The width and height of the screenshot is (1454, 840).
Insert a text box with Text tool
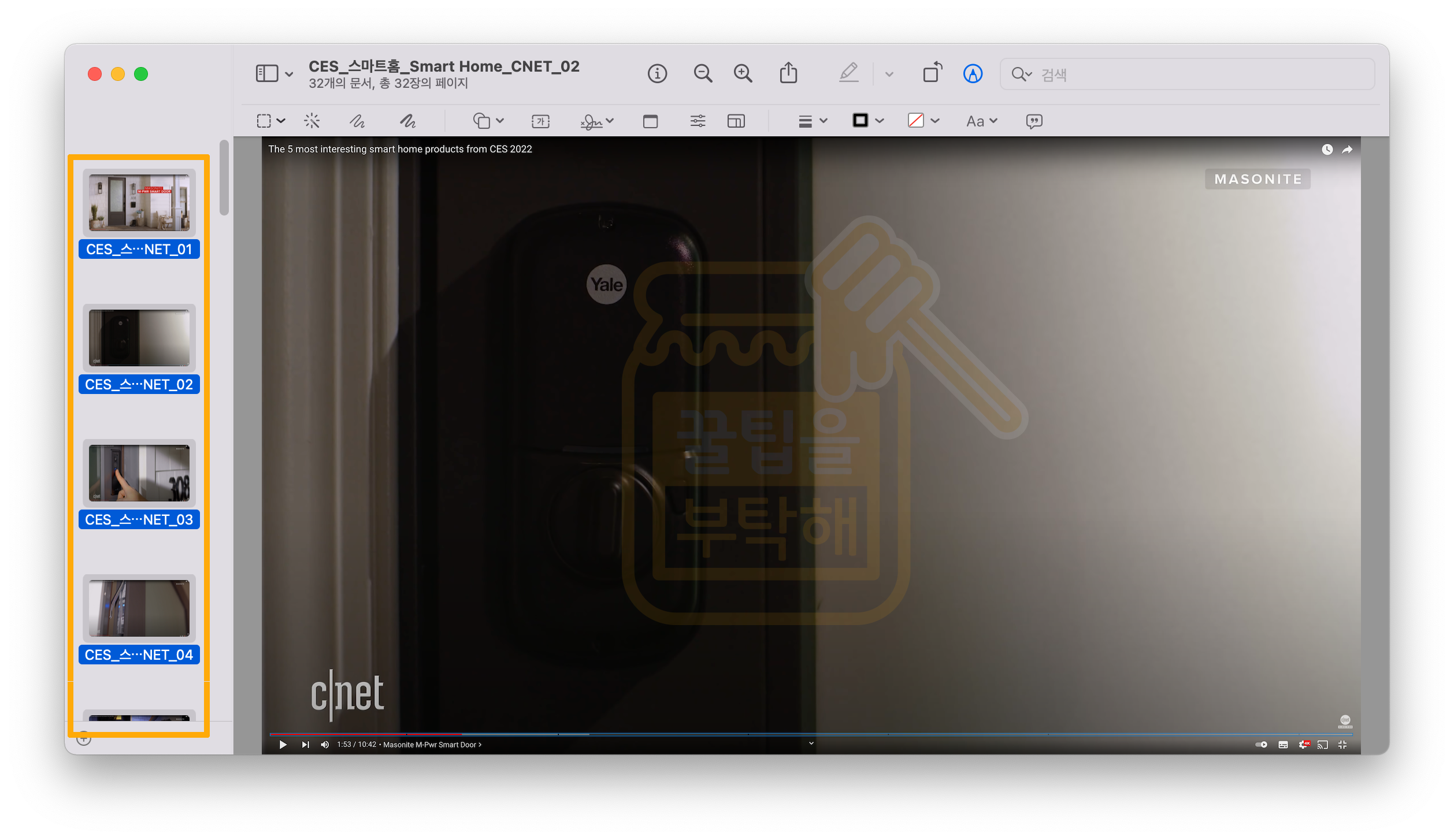tap(540, 121)
